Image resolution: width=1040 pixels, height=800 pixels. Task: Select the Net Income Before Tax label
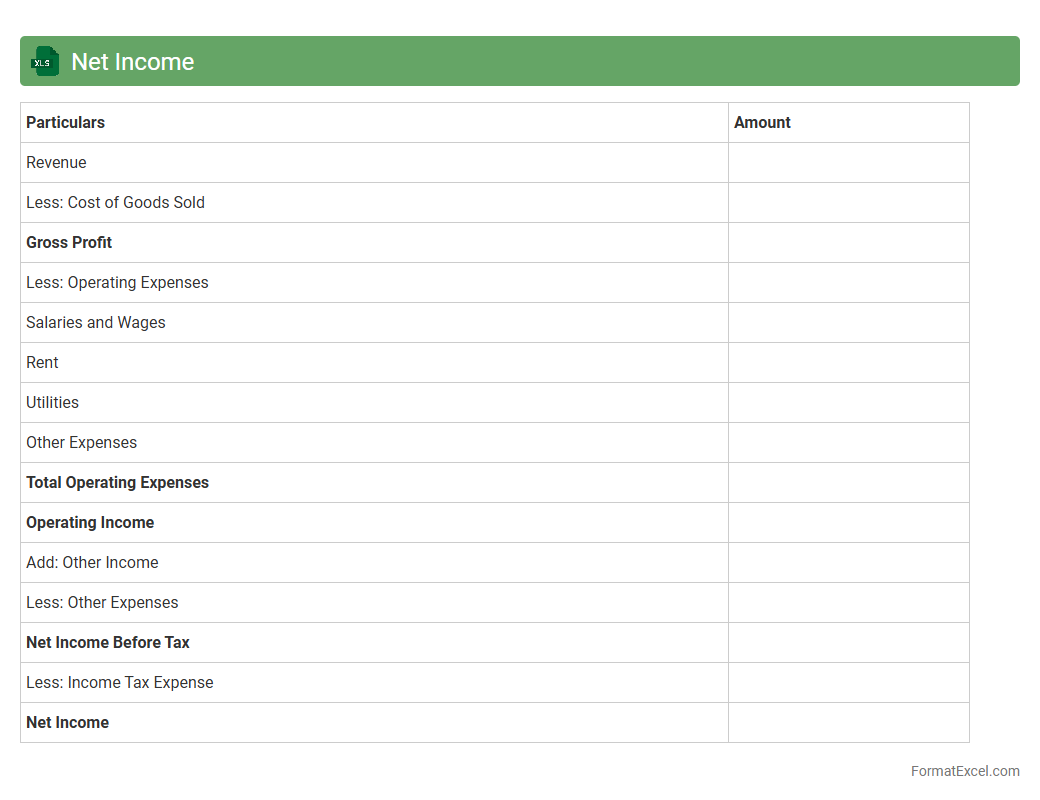pos(108,642)
